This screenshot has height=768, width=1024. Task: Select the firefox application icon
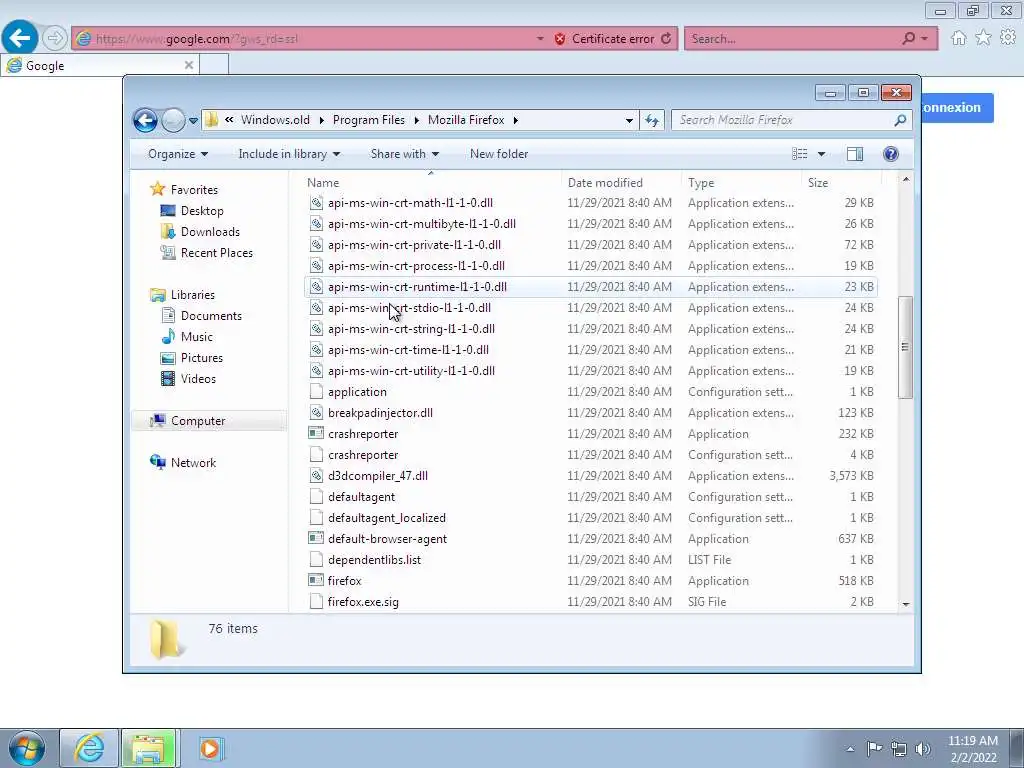tap(316, 581)
